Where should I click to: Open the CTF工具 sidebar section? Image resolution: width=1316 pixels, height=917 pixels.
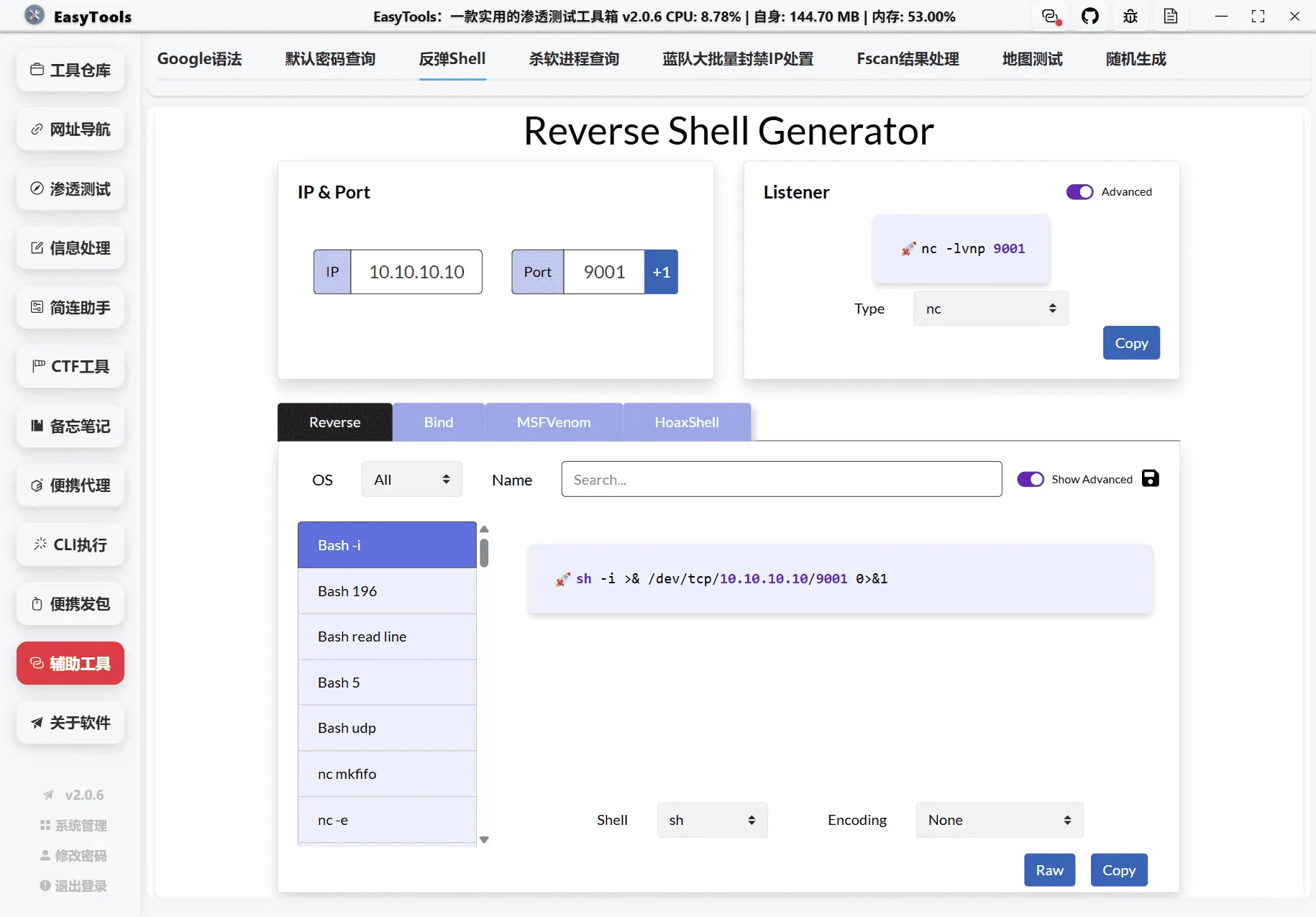70,366
